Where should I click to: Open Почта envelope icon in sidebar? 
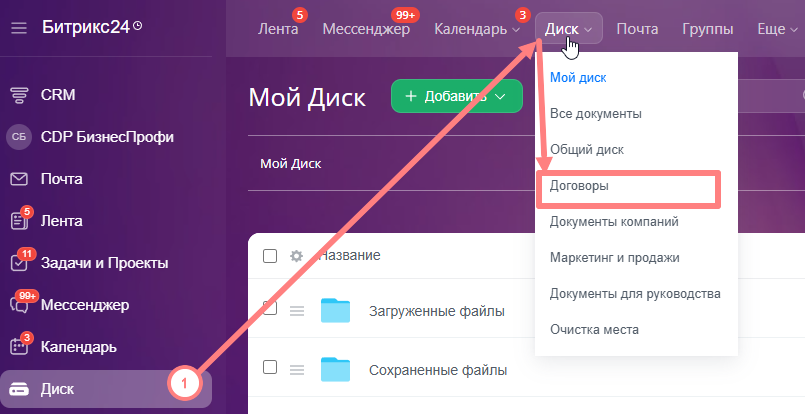pos(19,179)
